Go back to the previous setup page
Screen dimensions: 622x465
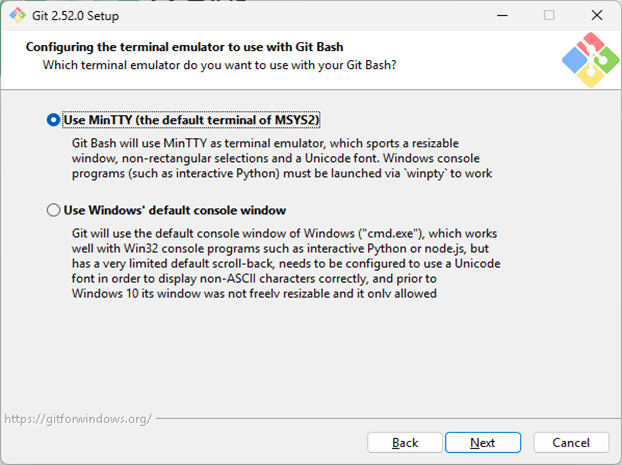click(x=405, y=442)
